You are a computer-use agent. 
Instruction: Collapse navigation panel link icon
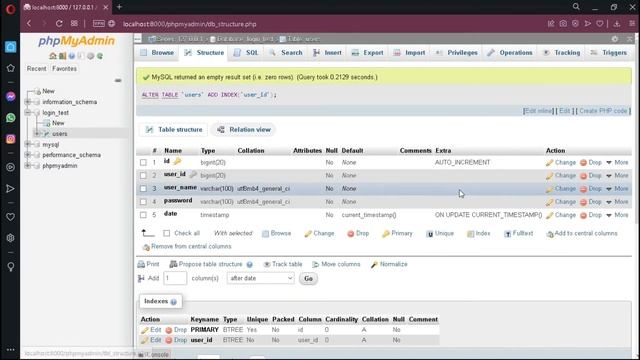(118, 80)
